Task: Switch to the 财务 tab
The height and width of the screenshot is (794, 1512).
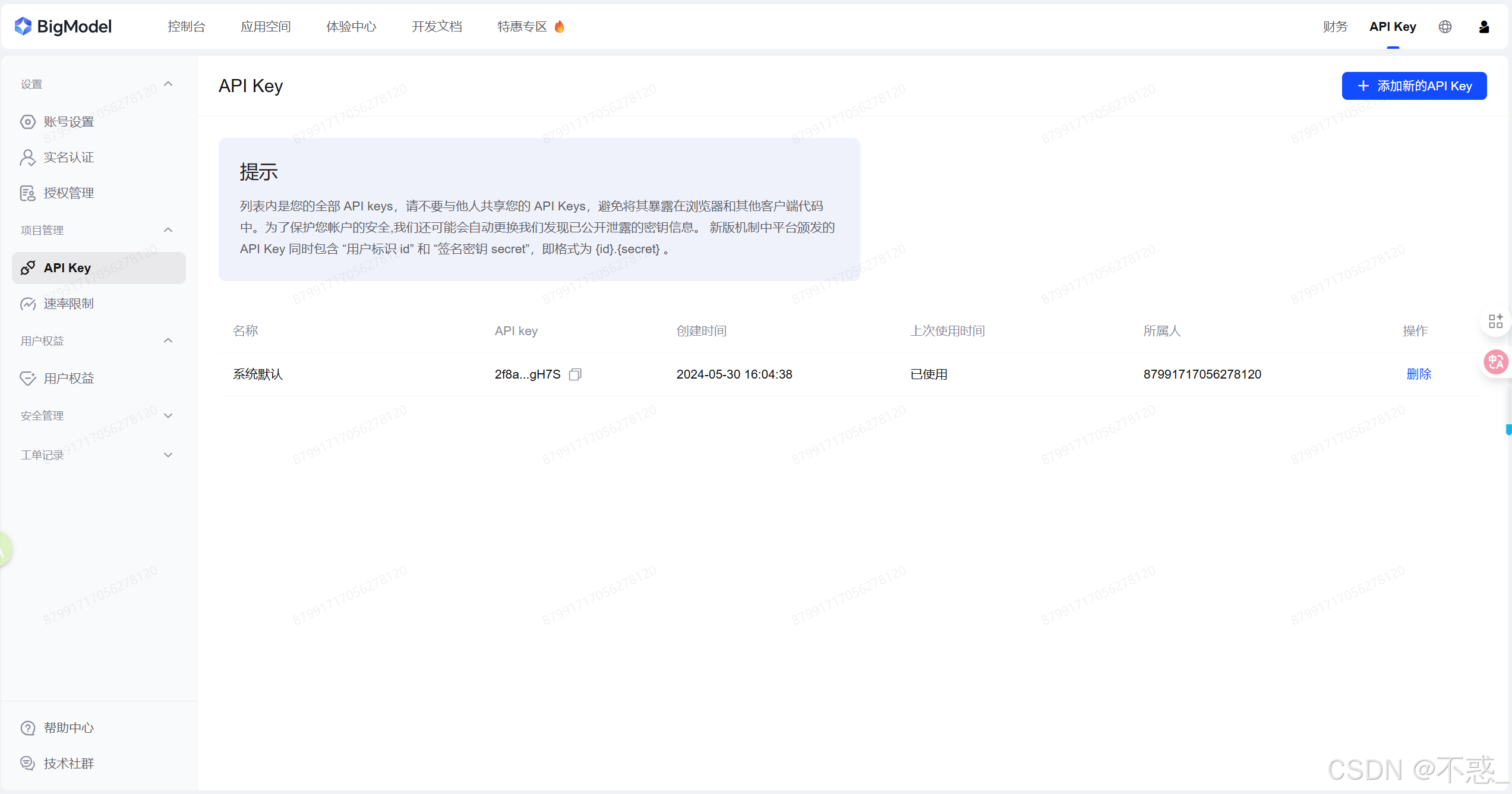Action: [x=1335, y=26]
